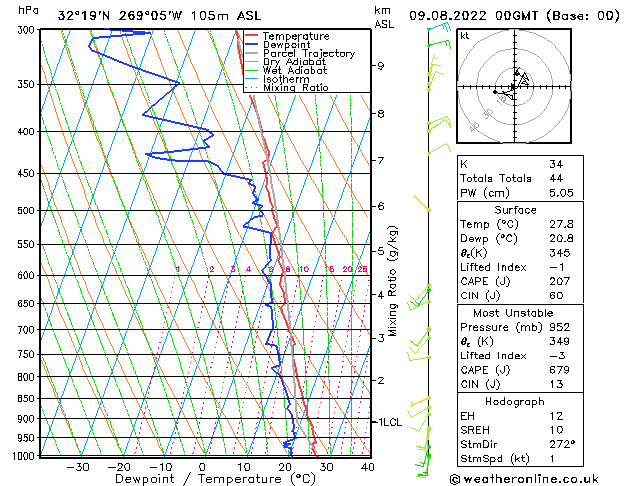
Task: Click the Most Unstable CAPE value 679
Action: coord(560,370)
